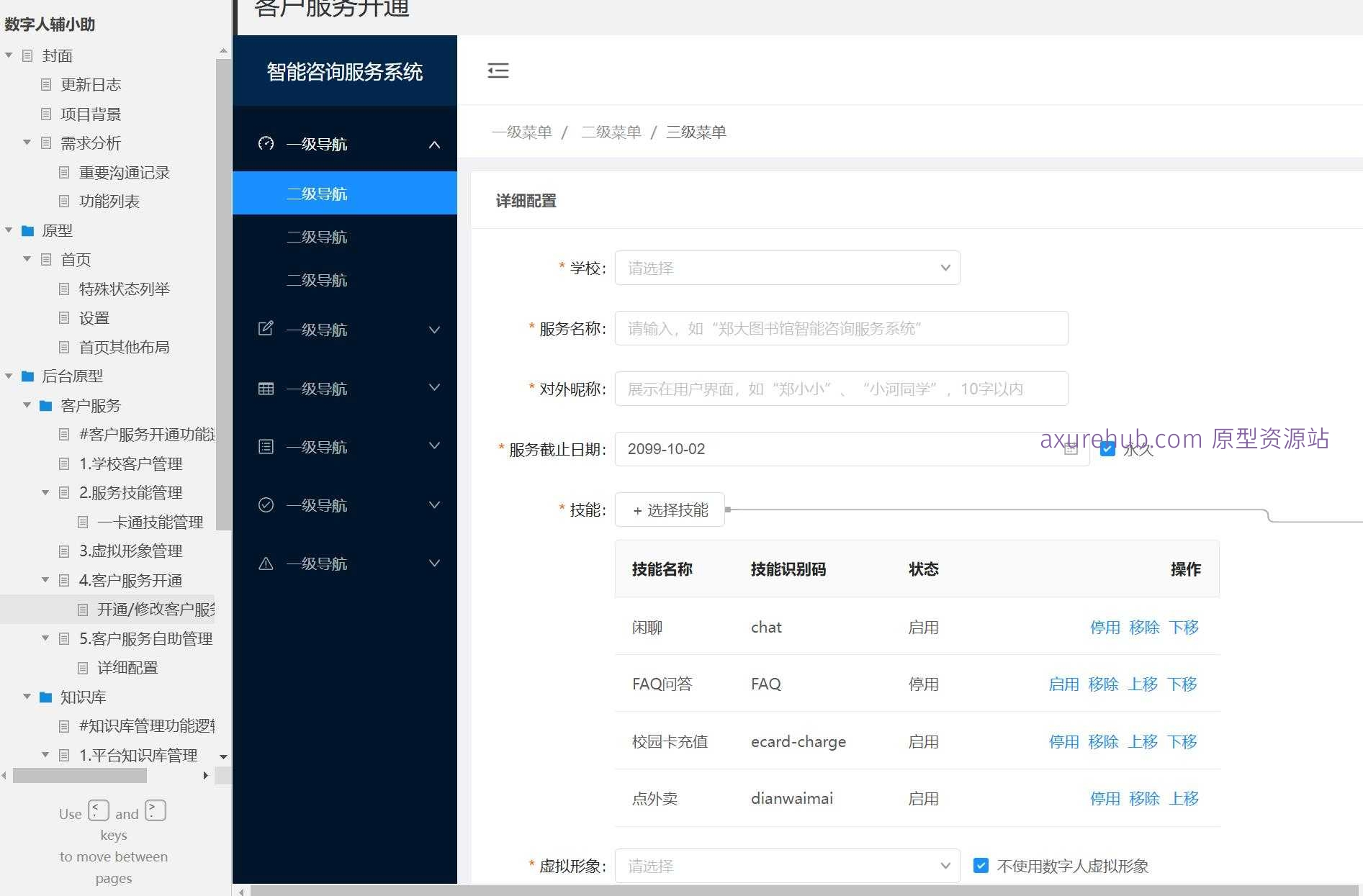This screenshot has height=896, width=1363.
Task: Click the 选择技能 button
Action: 669,510
